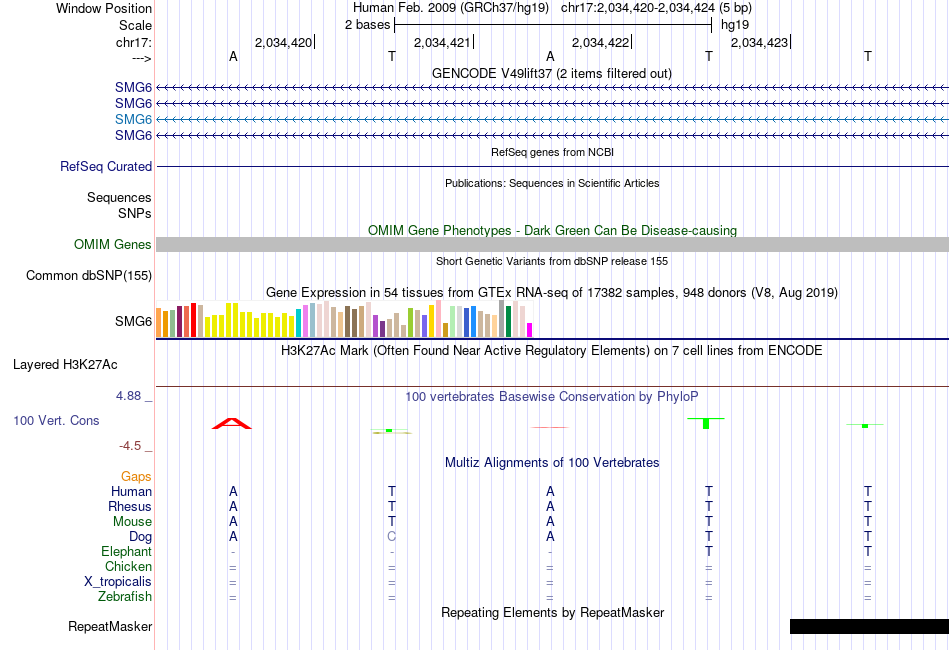Click H3K27Ac Mark track title
The image size is (950, 650).
[551, 351]
